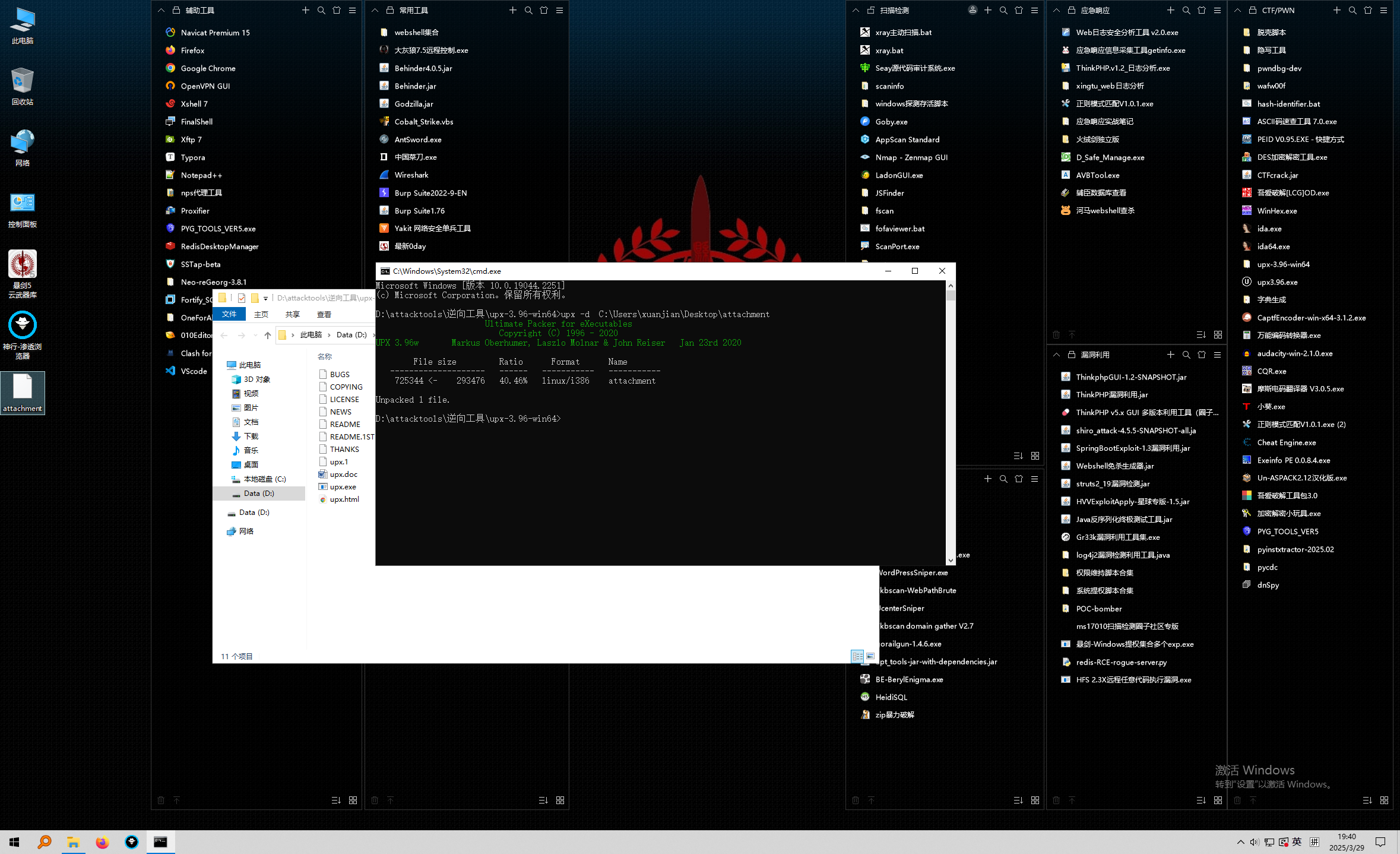Switch to the 查看 ribbon tab in Explorer
The height and width of the screenshot is (854, 1400).
coord(324,314)
